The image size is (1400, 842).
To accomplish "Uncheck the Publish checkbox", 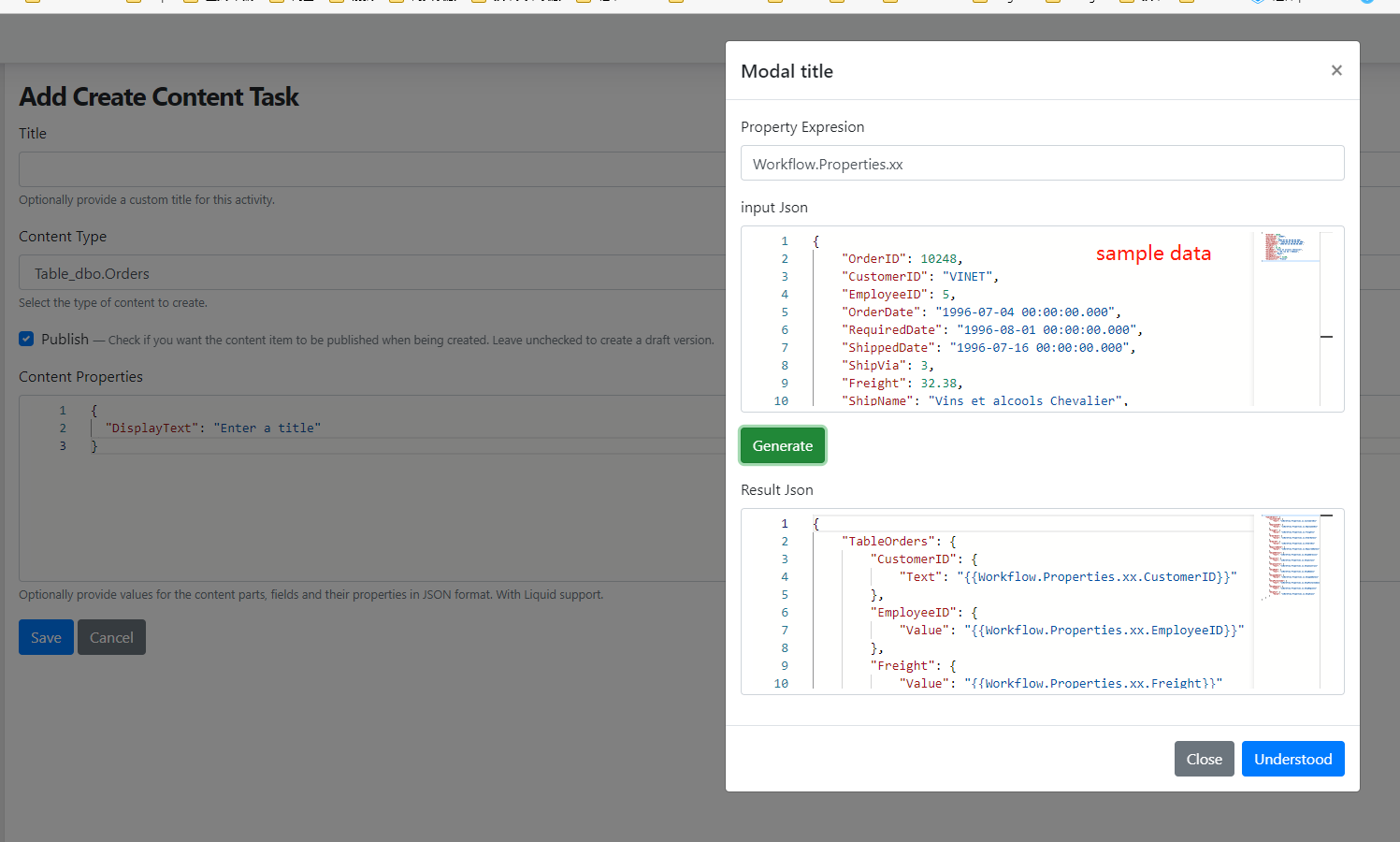I will click(x=26, y=339).
